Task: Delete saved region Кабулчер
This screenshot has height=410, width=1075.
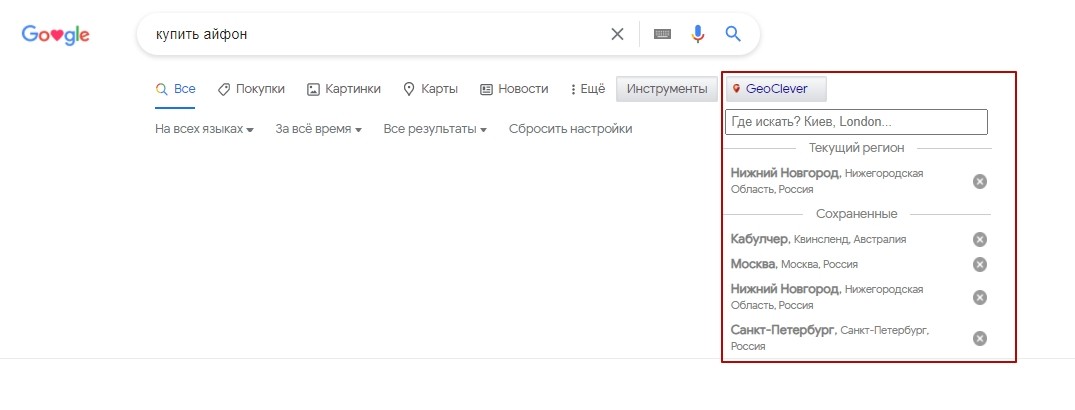Action: 980,239
